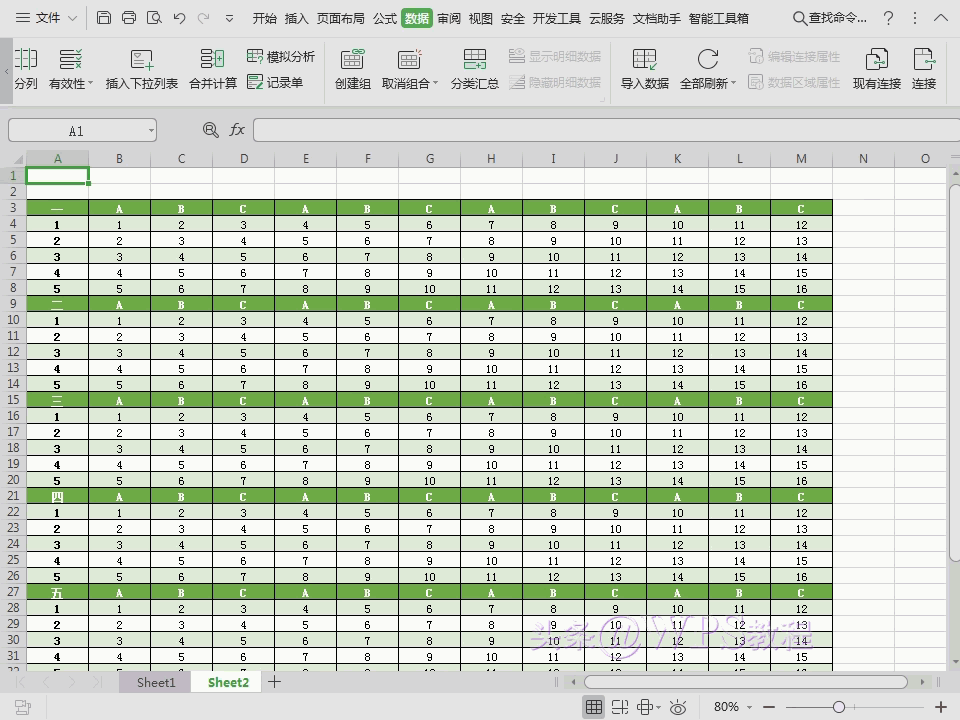This screenshot has width=960, height=720.
Task: Switch to Normal view in status bar
Action: click(593, 707)
